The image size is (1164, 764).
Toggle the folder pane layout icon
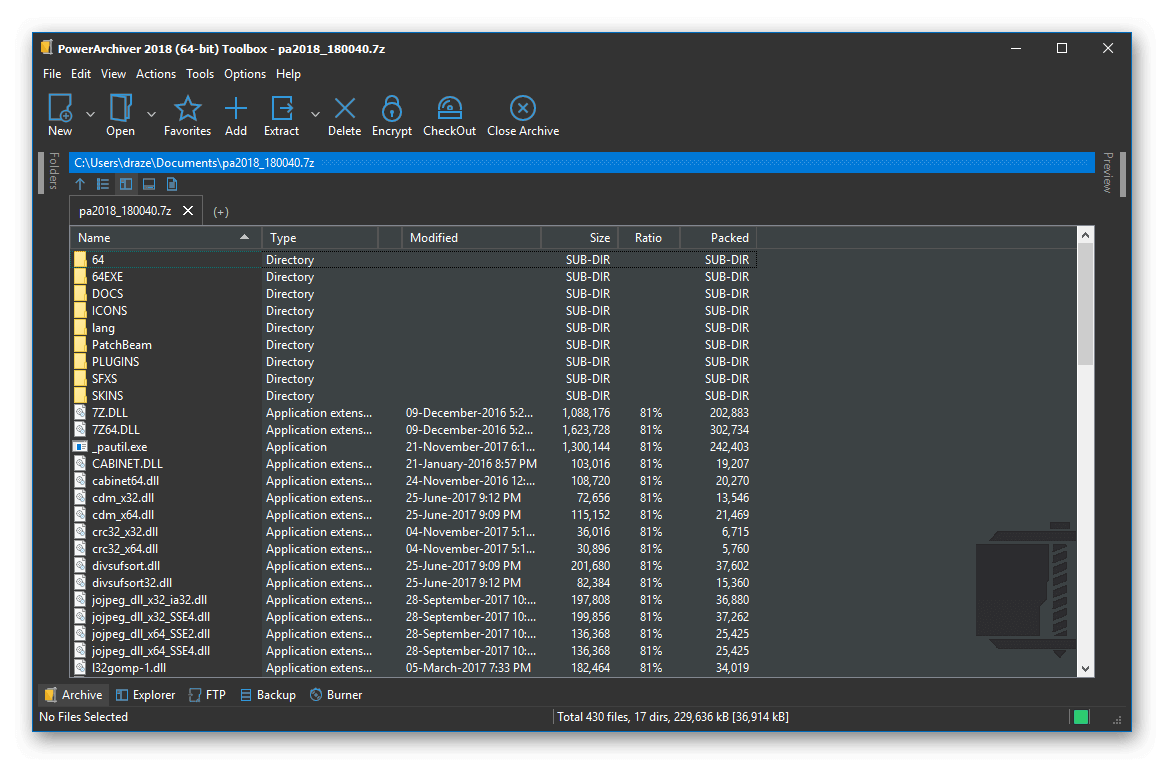[x=126, y=184]
